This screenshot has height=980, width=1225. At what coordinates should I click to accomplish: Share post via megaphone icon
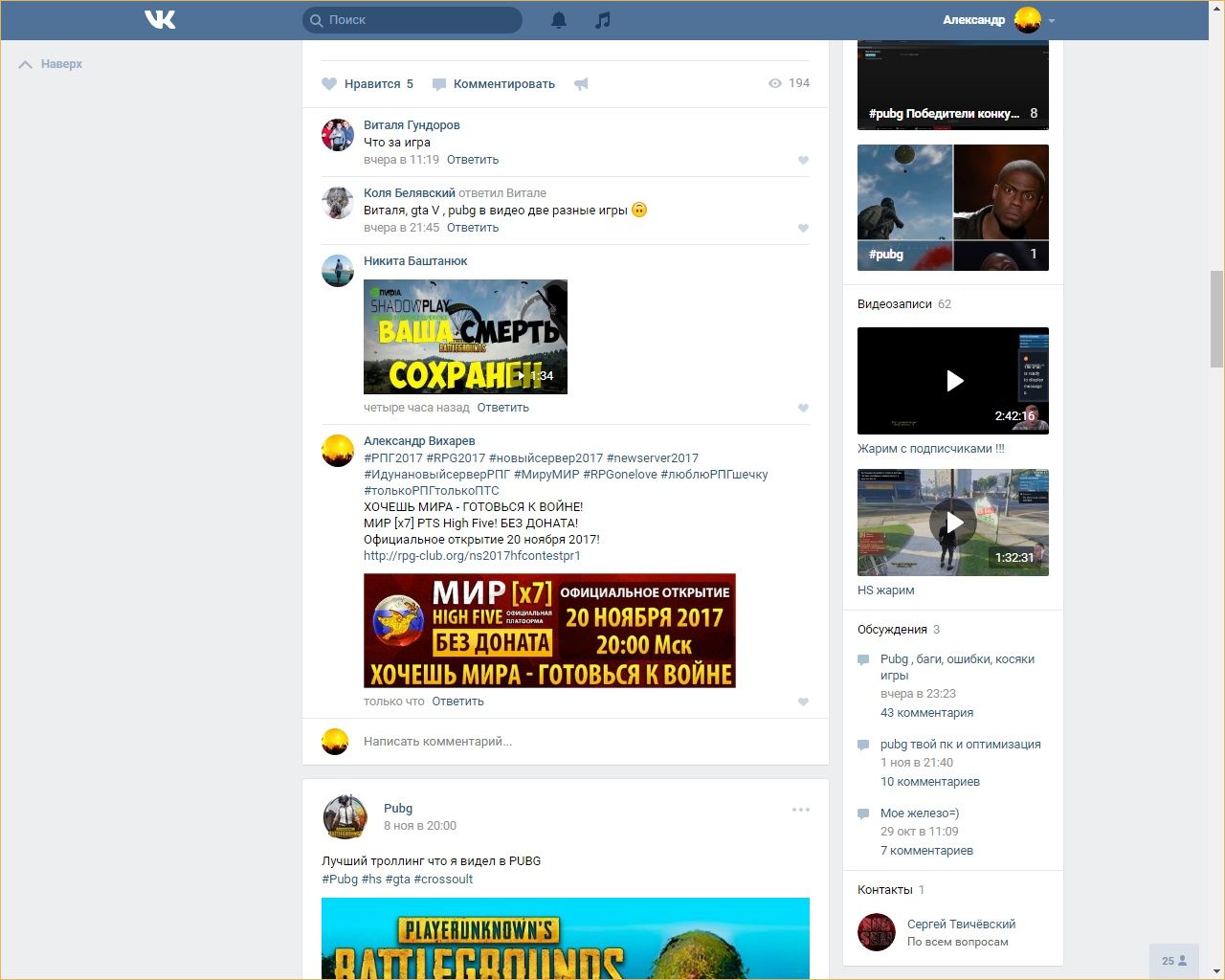click(581, 84)
